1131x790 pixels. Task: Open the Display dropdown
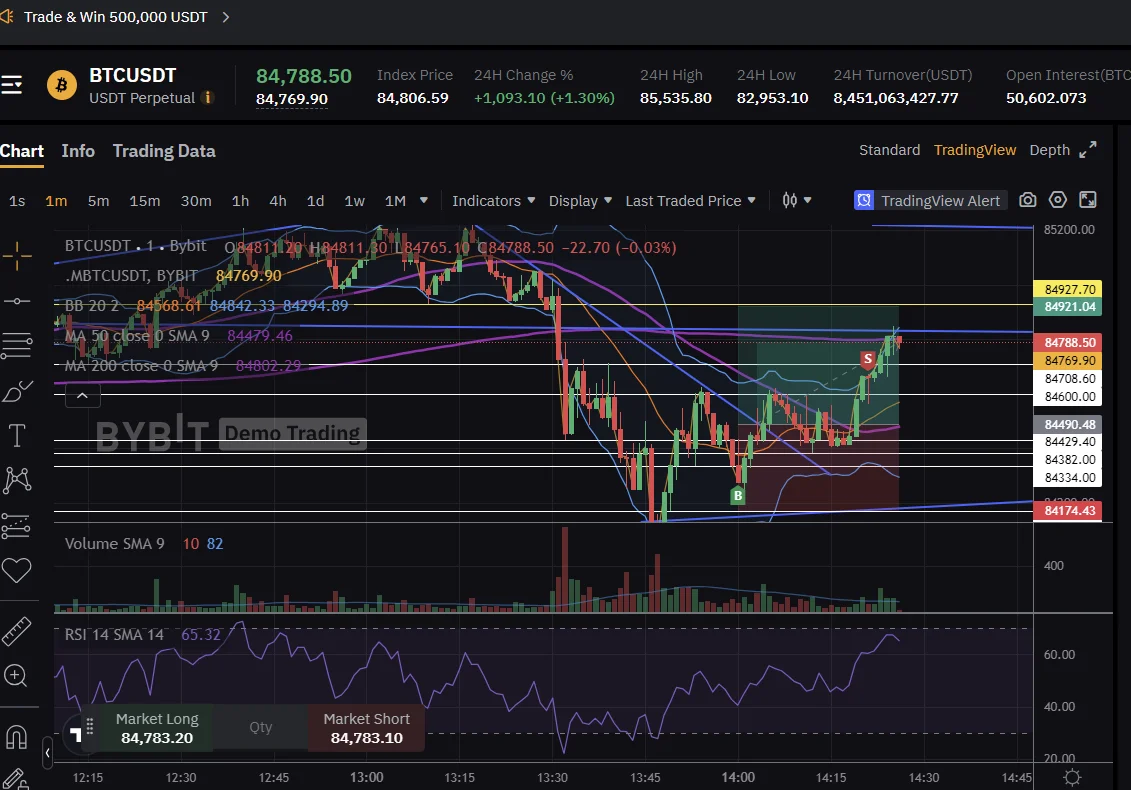point(580,201)
